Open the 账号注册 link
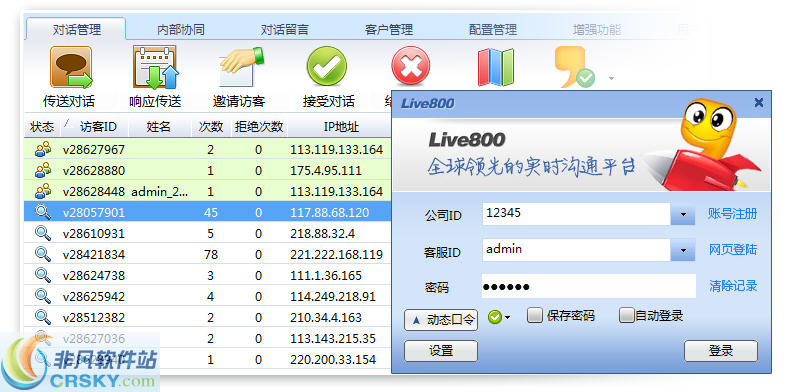The height and width of the screenshot is (392, 790). coord(733,214)
